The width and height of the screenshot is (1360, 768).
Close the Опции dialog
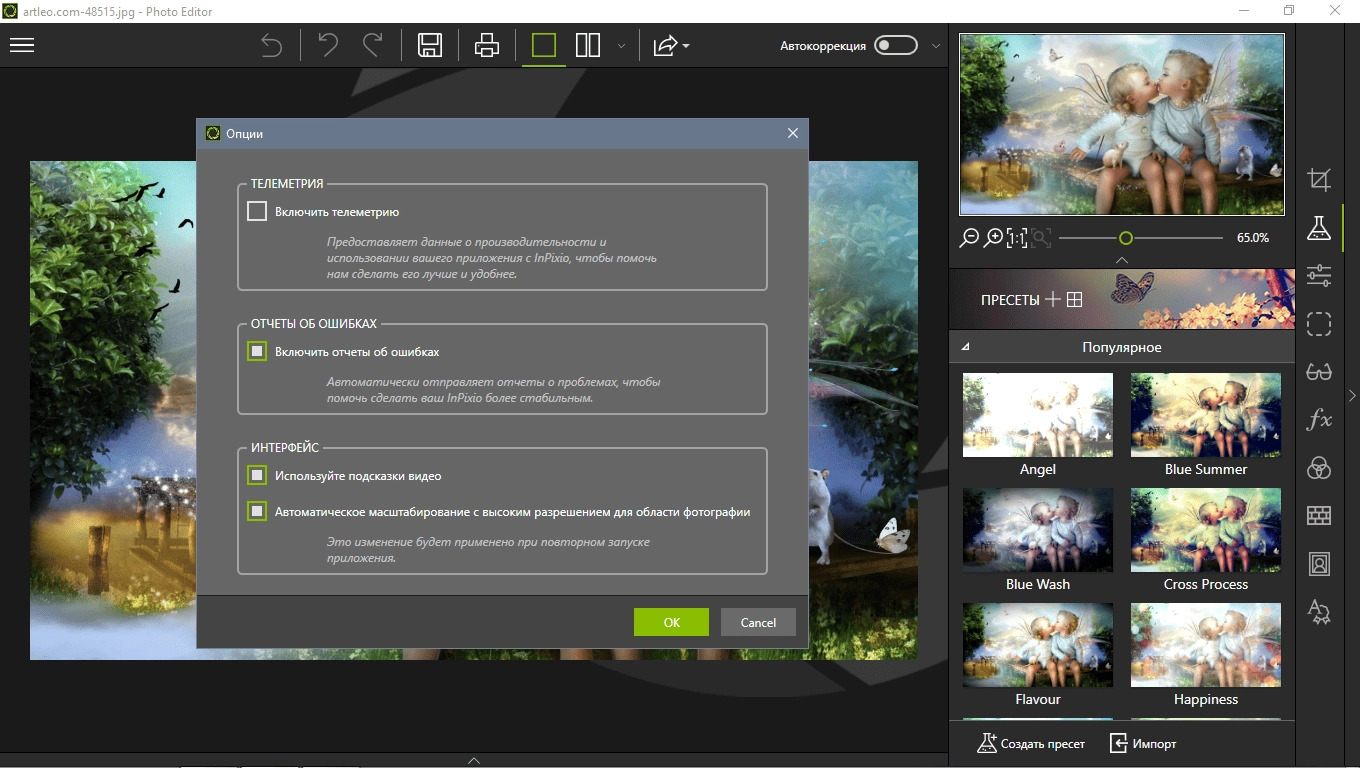(x=793, y=133)
